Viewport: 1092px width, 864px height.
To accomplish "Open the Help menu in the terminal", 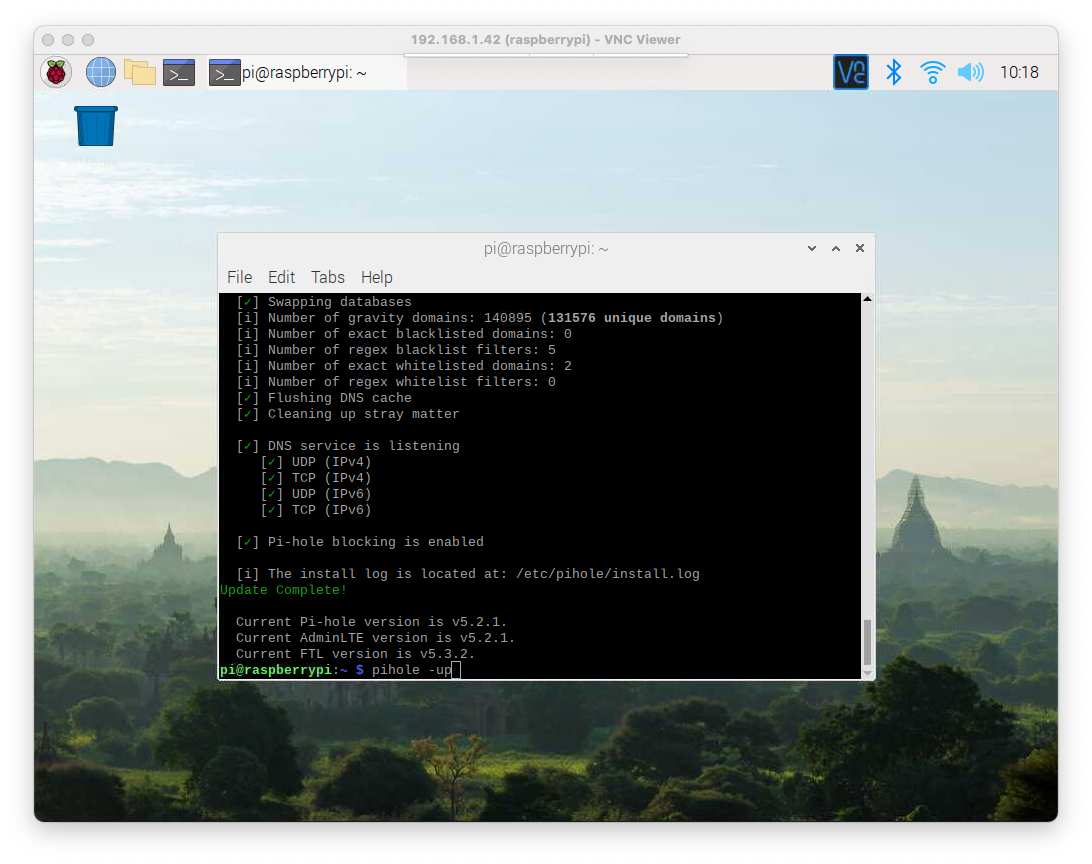I will pyautogui.click(x=376, y=277).
